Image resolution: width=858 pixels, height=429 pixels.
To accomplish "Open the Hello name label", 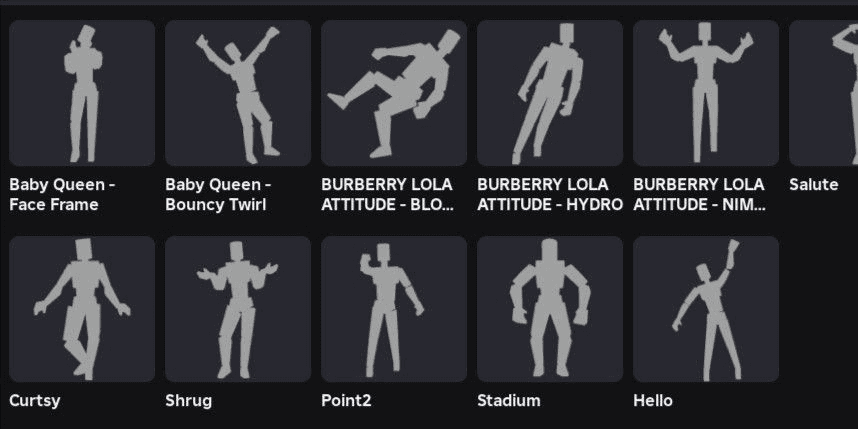I will click(653, 401).
